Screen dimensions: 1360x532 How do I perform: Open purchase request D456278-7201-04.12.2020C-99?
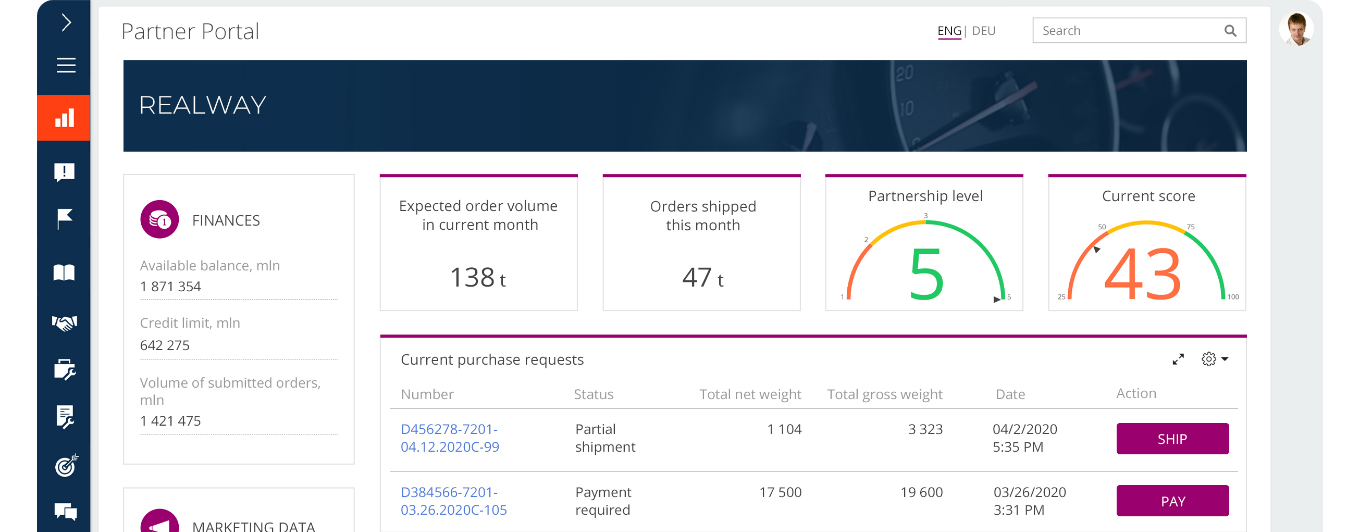[449, 438]
